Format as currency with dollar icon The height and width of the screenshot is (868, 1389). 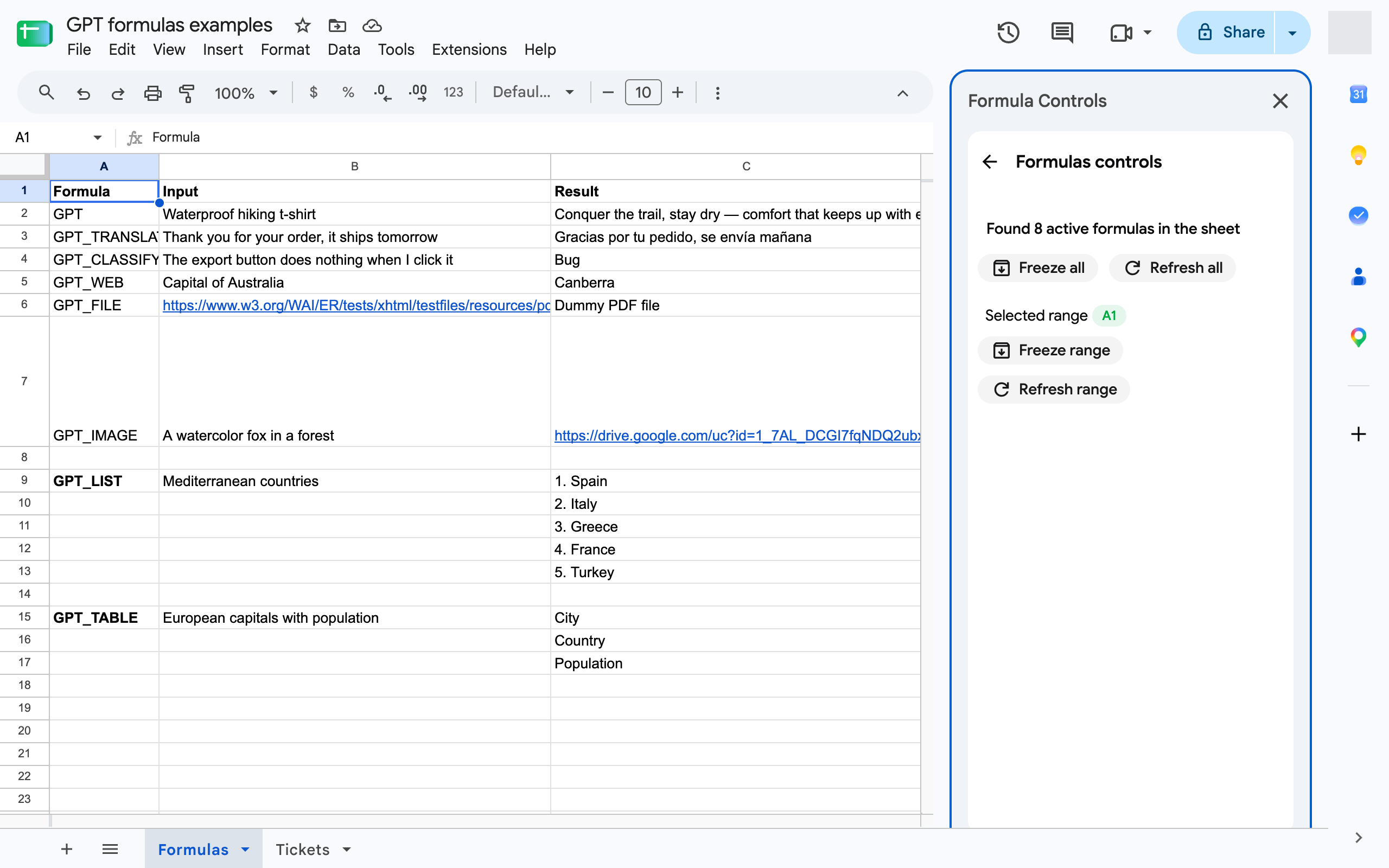[314, 92]
